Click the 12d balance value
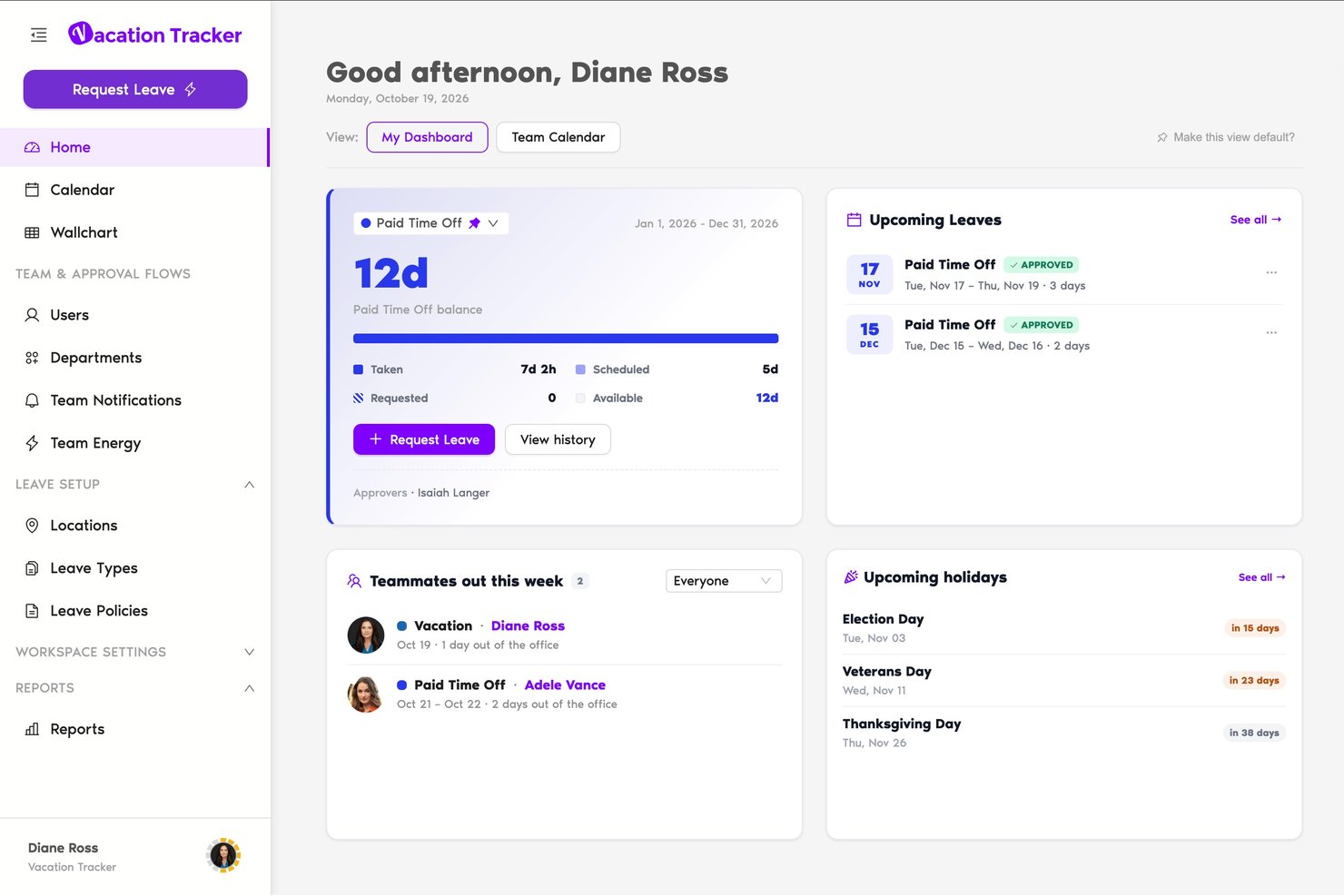1344x896 pixels. (x=390, y=273)
